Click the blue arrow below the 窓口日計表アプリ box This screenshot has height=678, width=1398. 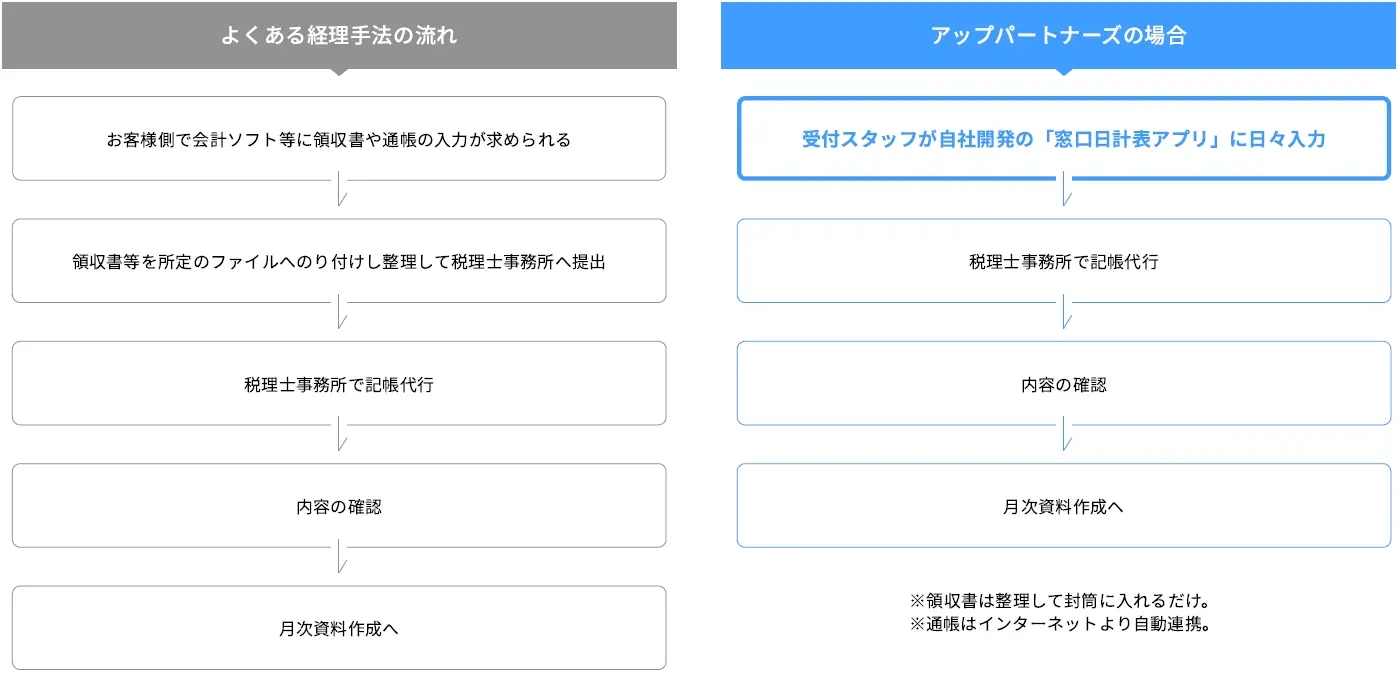(x=1064, y=190)
